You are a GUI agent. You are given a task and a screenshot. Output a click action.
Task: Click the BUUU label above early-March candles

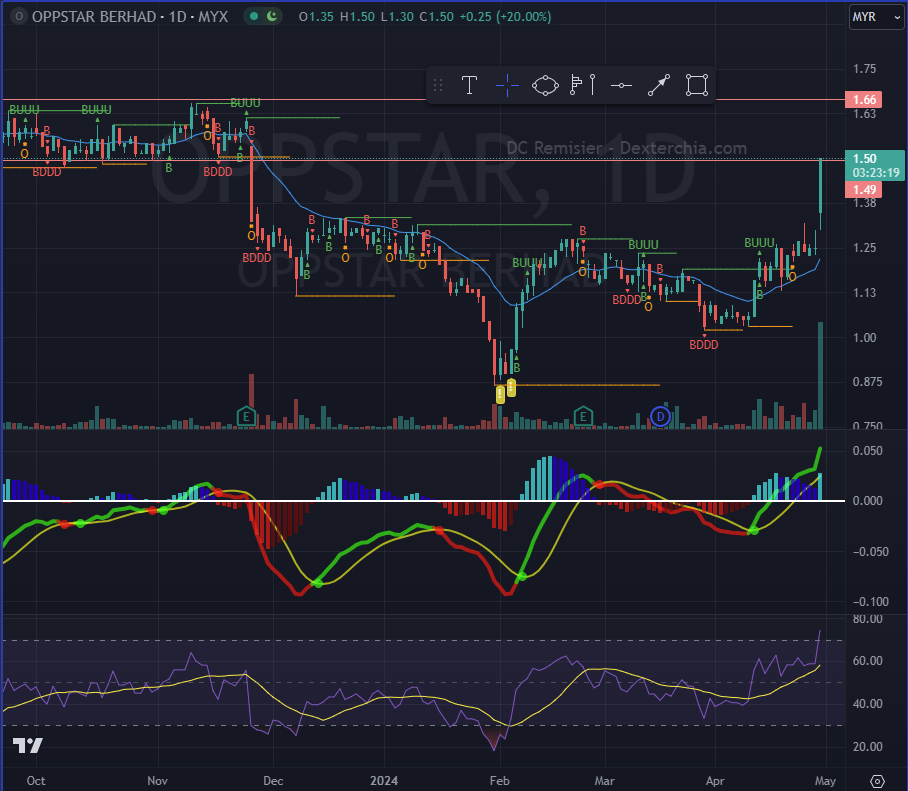pos(643,244)
